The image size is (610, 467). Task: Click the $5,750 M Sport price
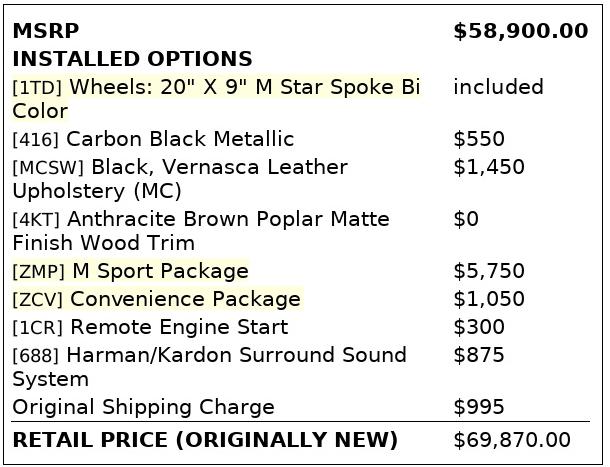pyautogui.click(x=489, y=271)
